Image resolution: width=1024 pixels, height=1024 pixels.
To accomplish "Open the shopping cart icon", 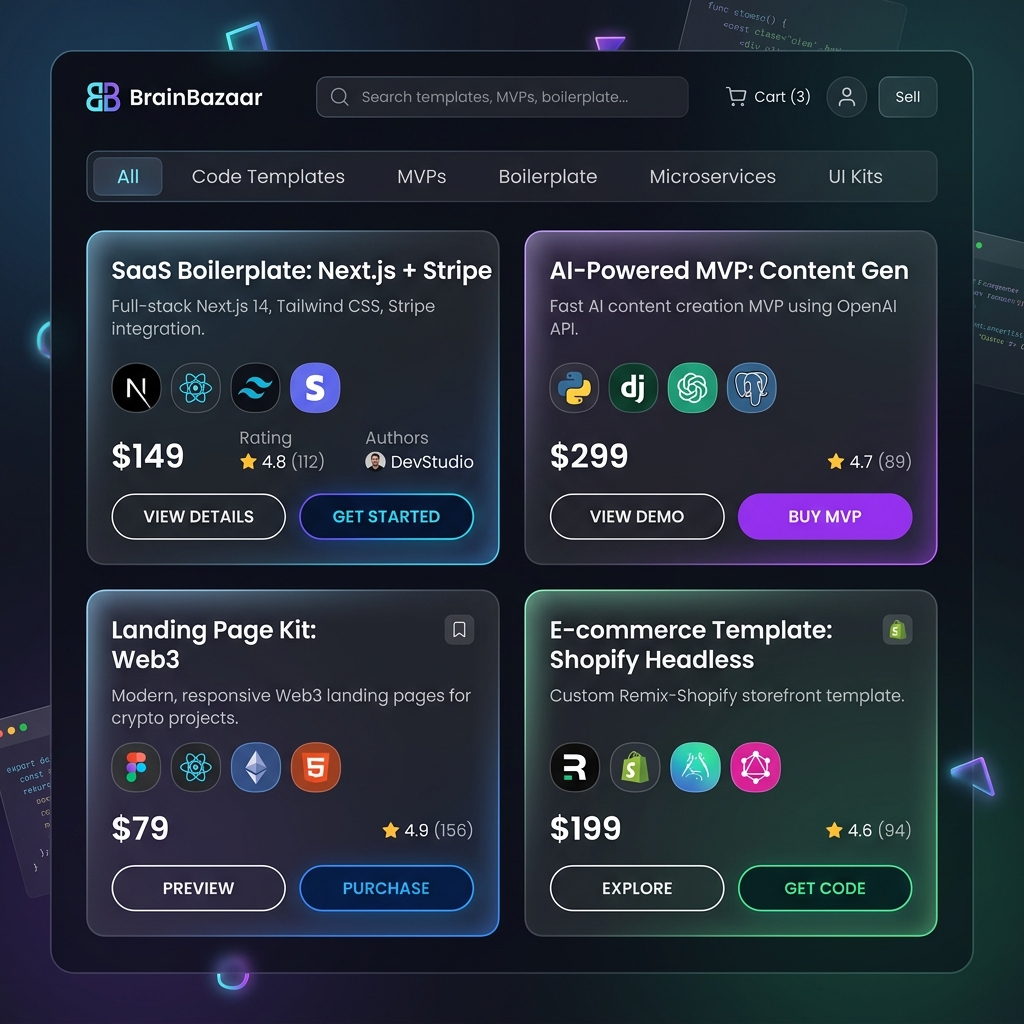I will tap(736, 97).
